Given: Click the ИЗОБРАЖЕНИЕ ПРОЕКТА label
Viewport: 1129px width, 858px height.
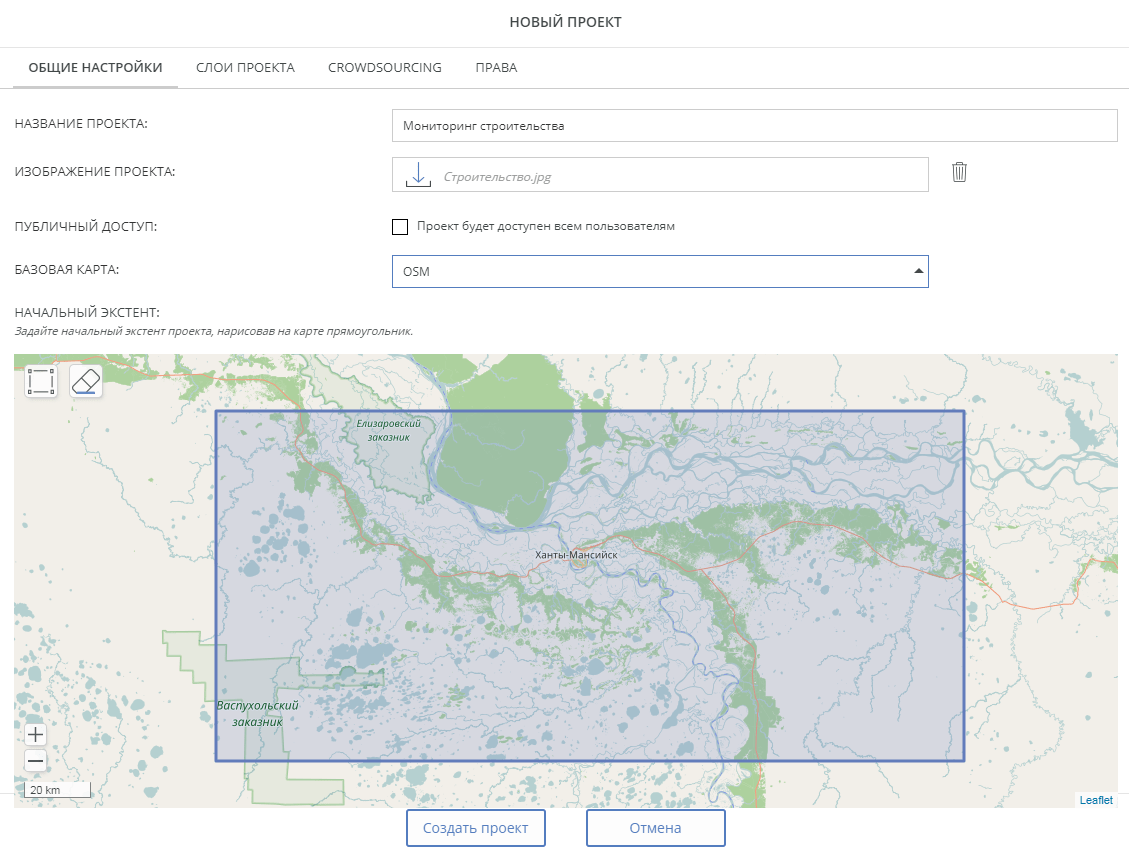Looking at the screenshot, I should click(95, 171).
